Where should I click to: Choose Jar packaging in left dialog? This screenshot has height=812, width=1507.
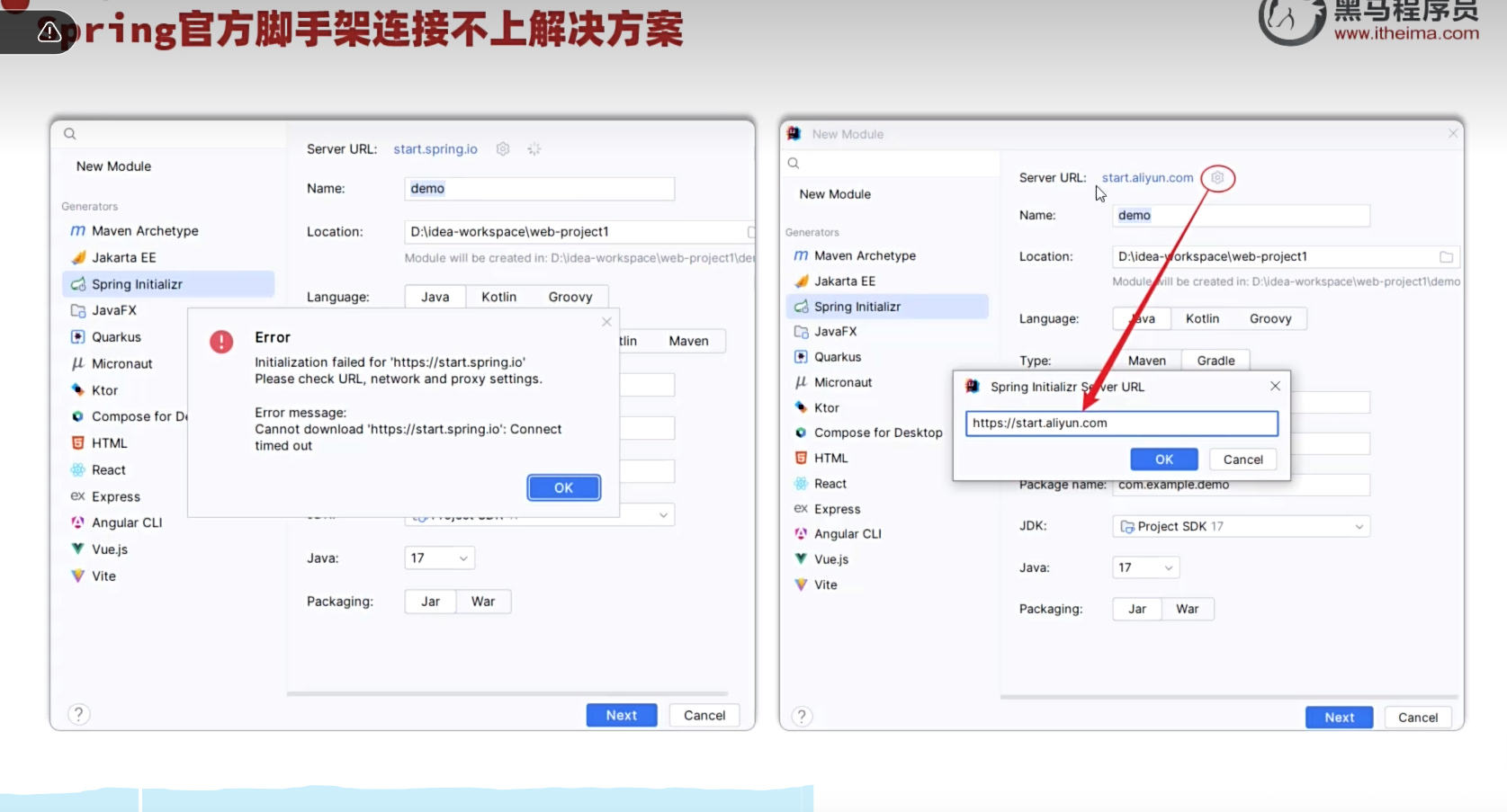click(x=431, y=602)
